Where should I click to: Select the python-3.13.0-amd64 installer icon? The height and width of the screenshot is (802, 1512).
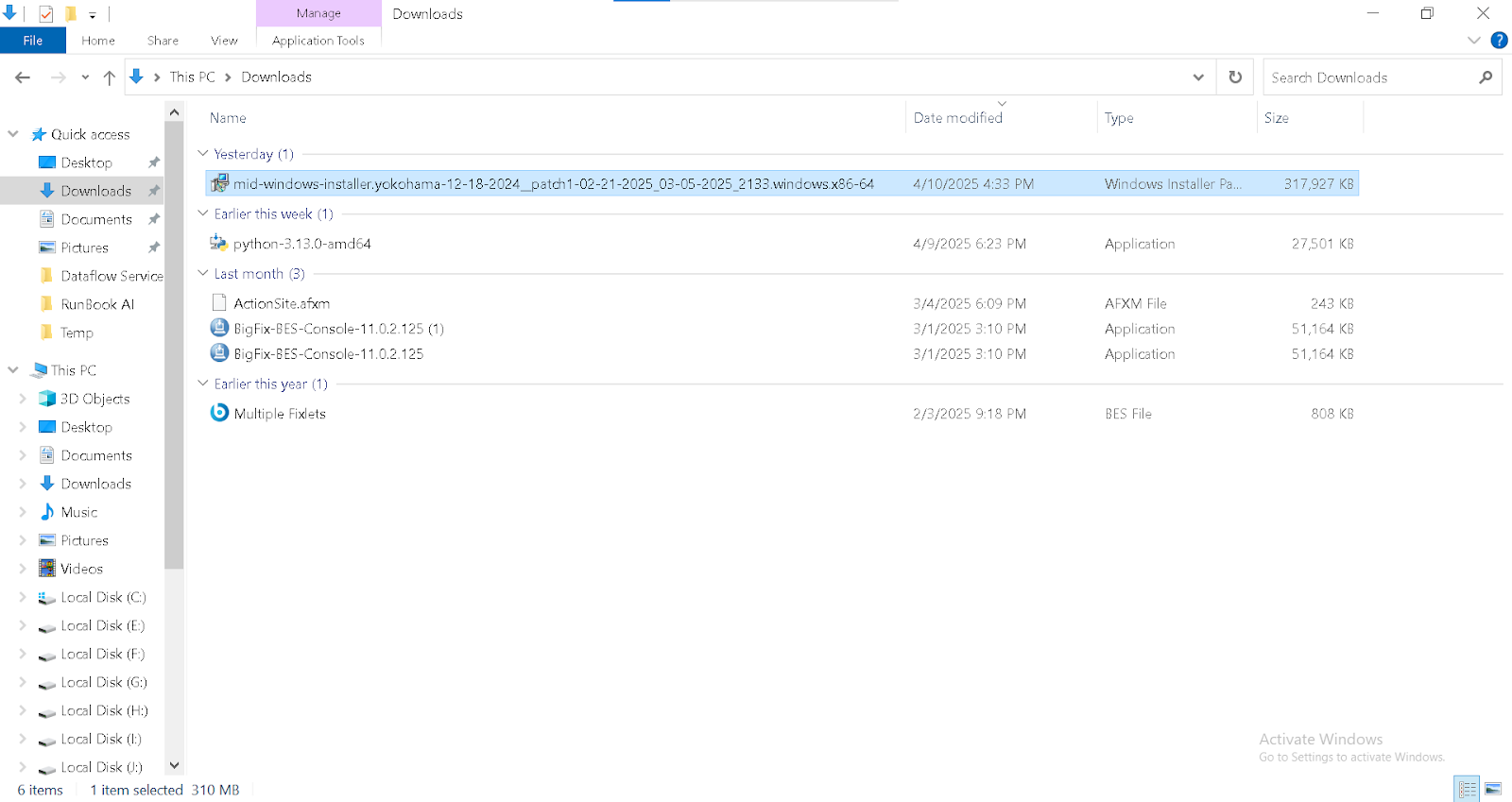[219, 243]
